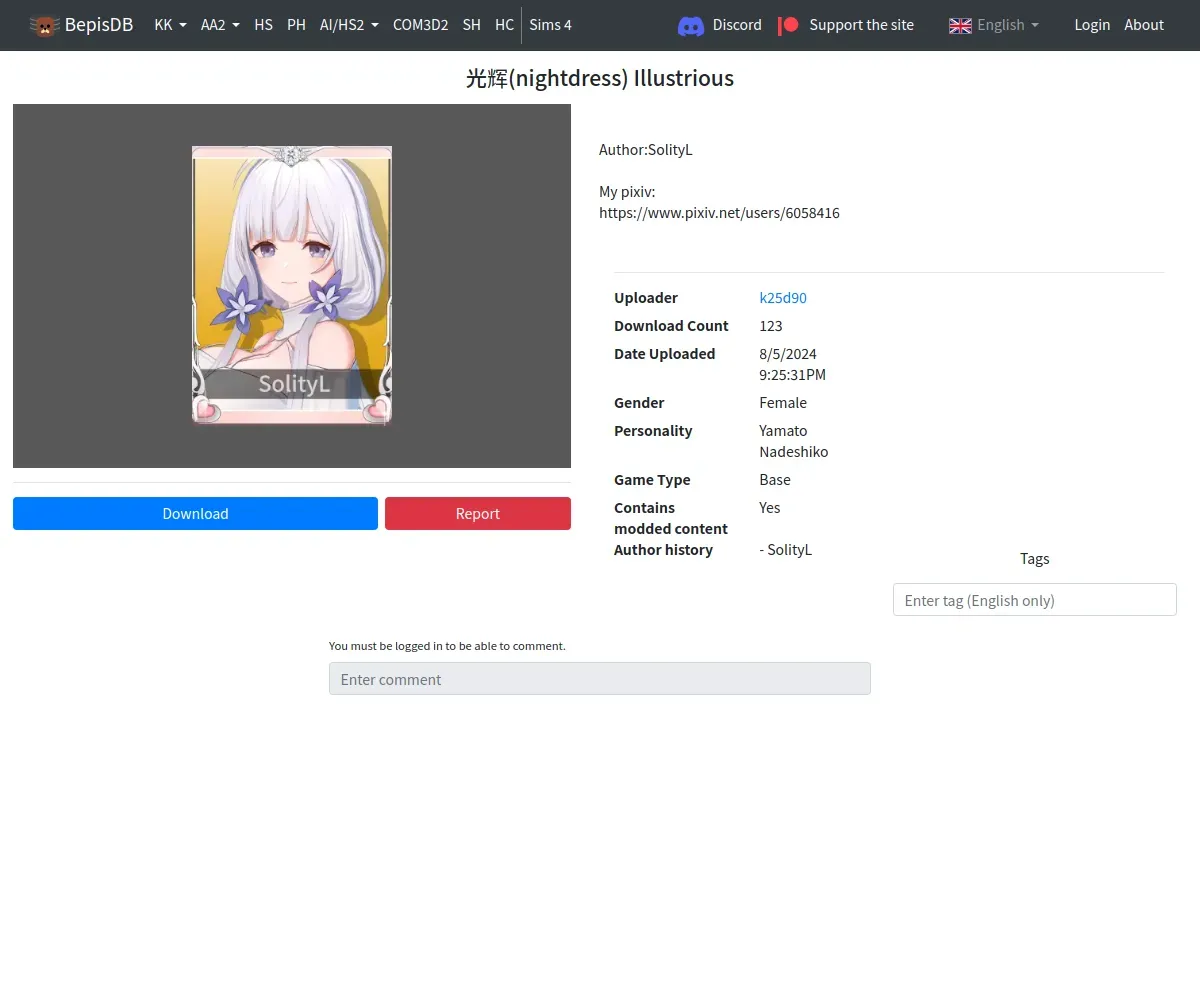The image size is (1200, 1000).
Task: Go to the Login page
Action: point(1092,25)
